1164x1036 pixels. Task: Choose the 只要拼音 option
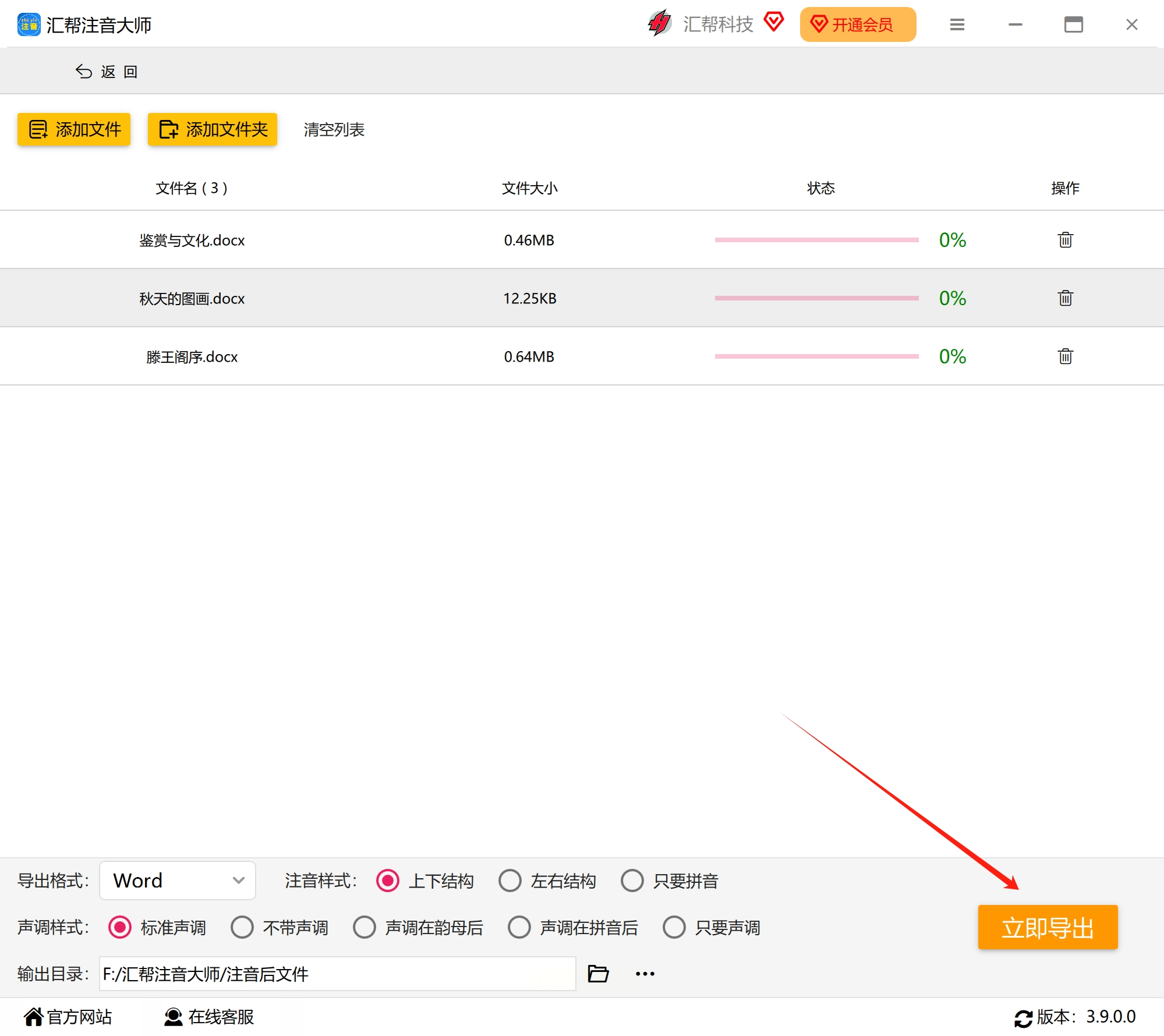point(632,881)
